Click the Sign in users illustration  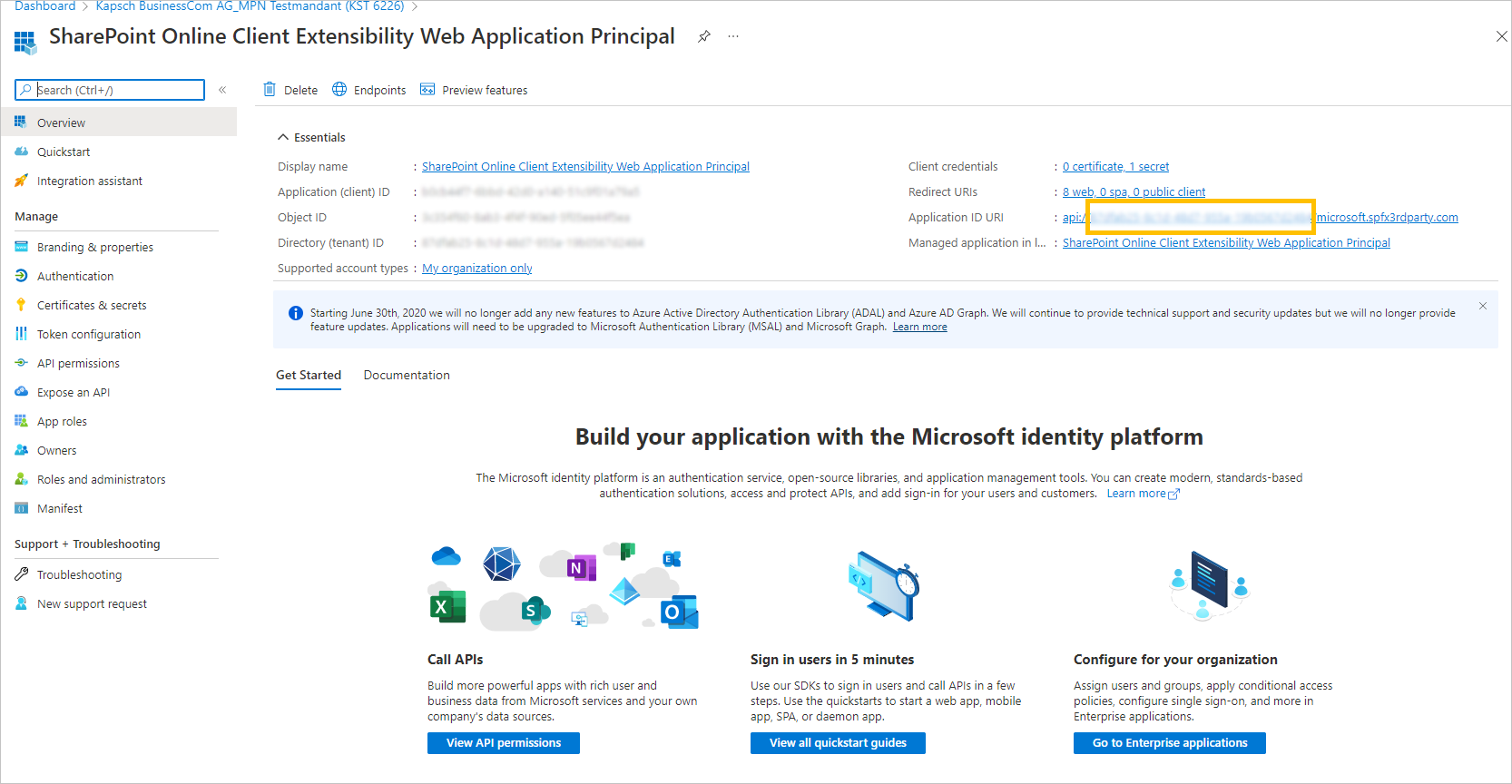(885, 586)
